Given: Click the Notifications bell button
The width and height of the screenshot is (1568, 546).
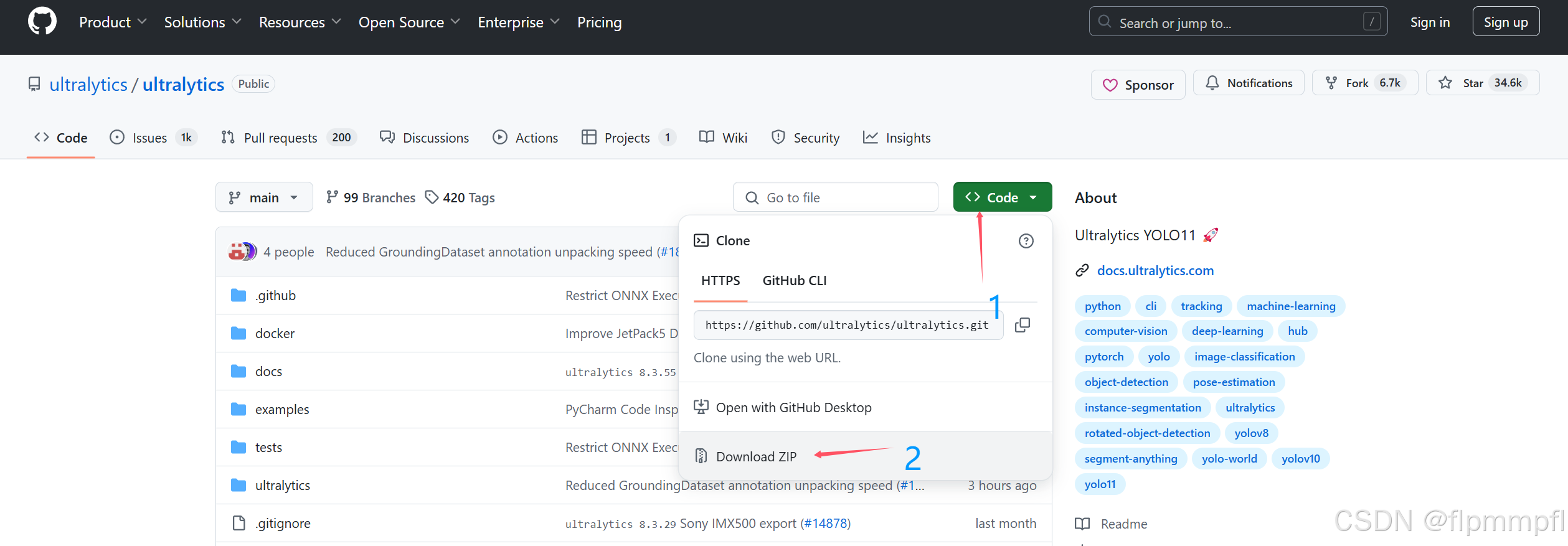Looking at the screenshot, I should (1249, 83).
